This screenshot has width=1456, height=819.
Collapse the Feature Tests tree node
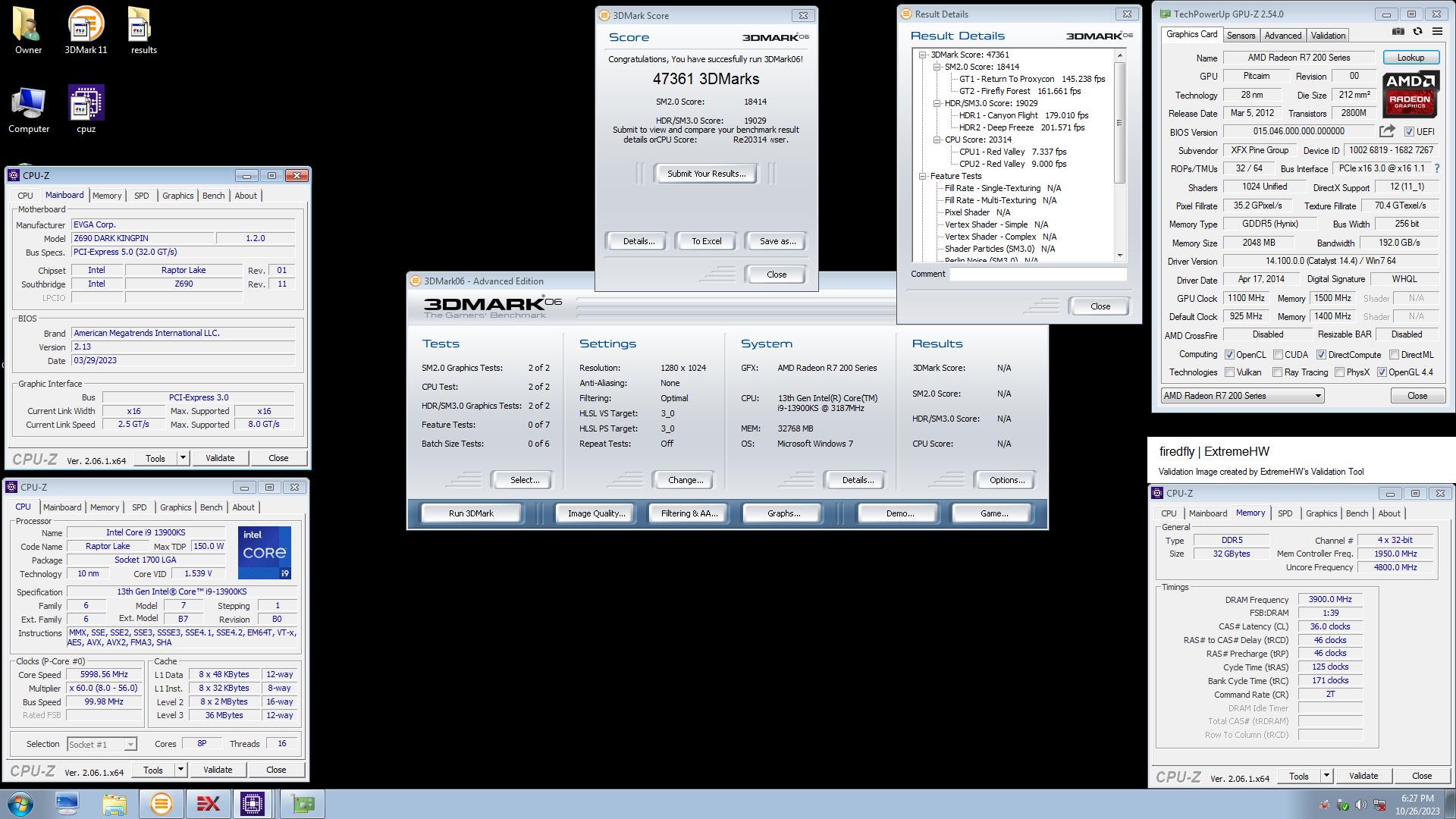[x=923, y=176]
